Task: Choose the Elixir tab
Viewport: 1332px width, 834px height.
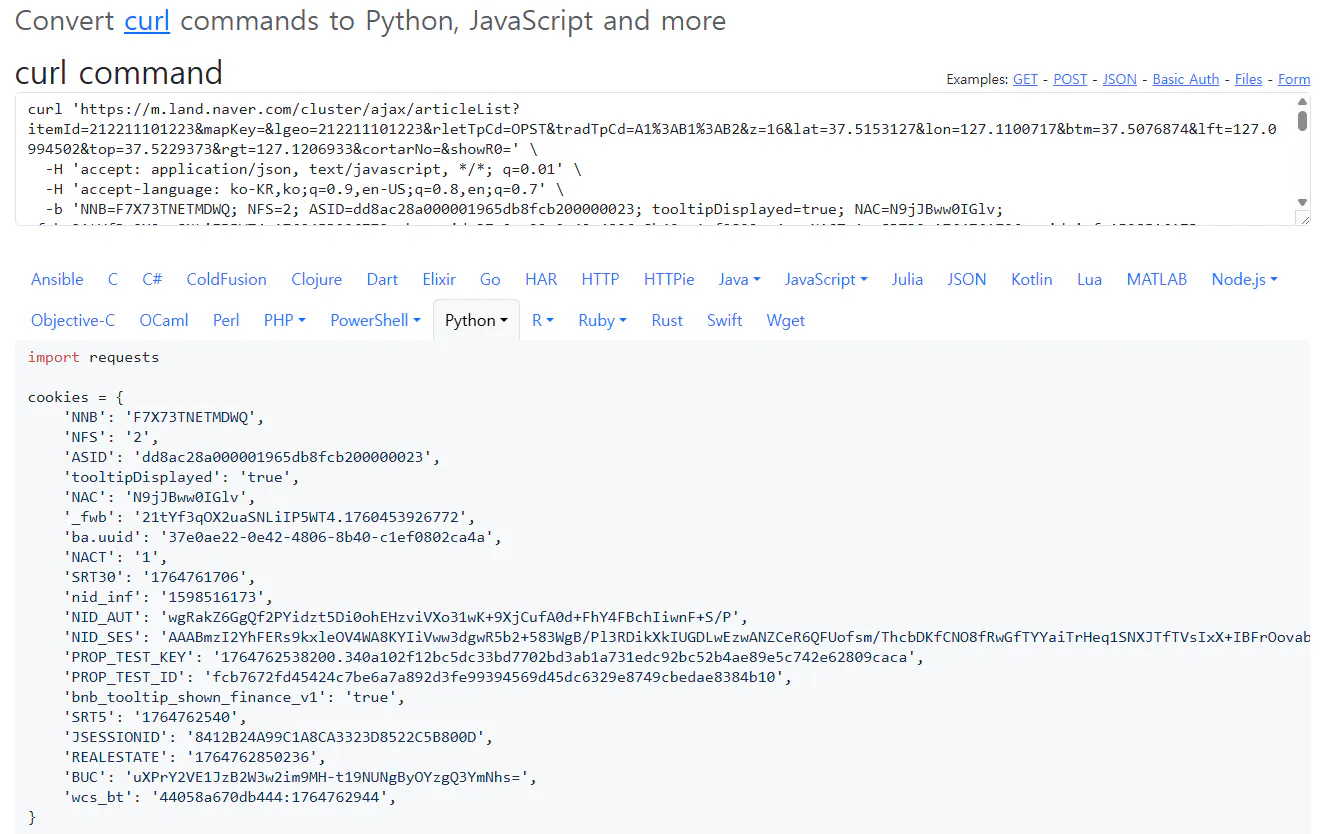Action: [439, 279]
